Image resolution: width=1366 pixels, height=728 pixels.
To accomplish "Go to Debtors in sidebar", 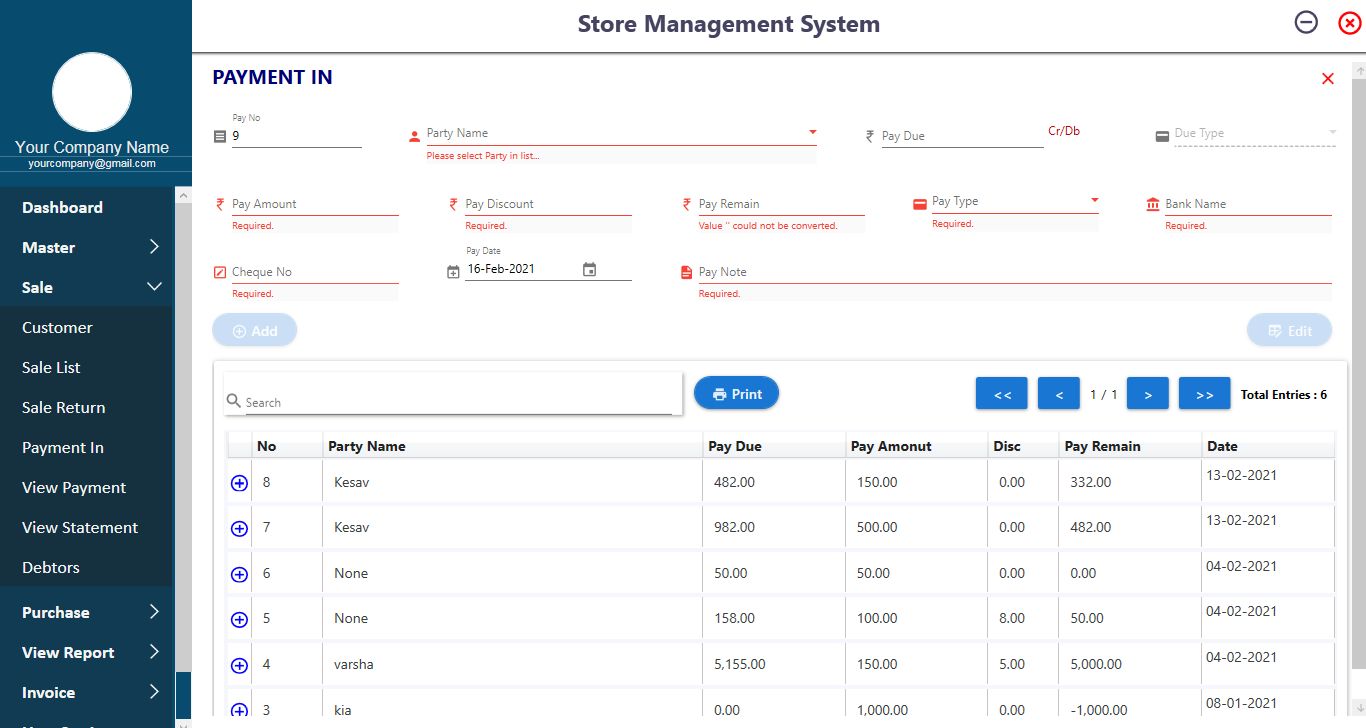I will click(x=51, y=567).
